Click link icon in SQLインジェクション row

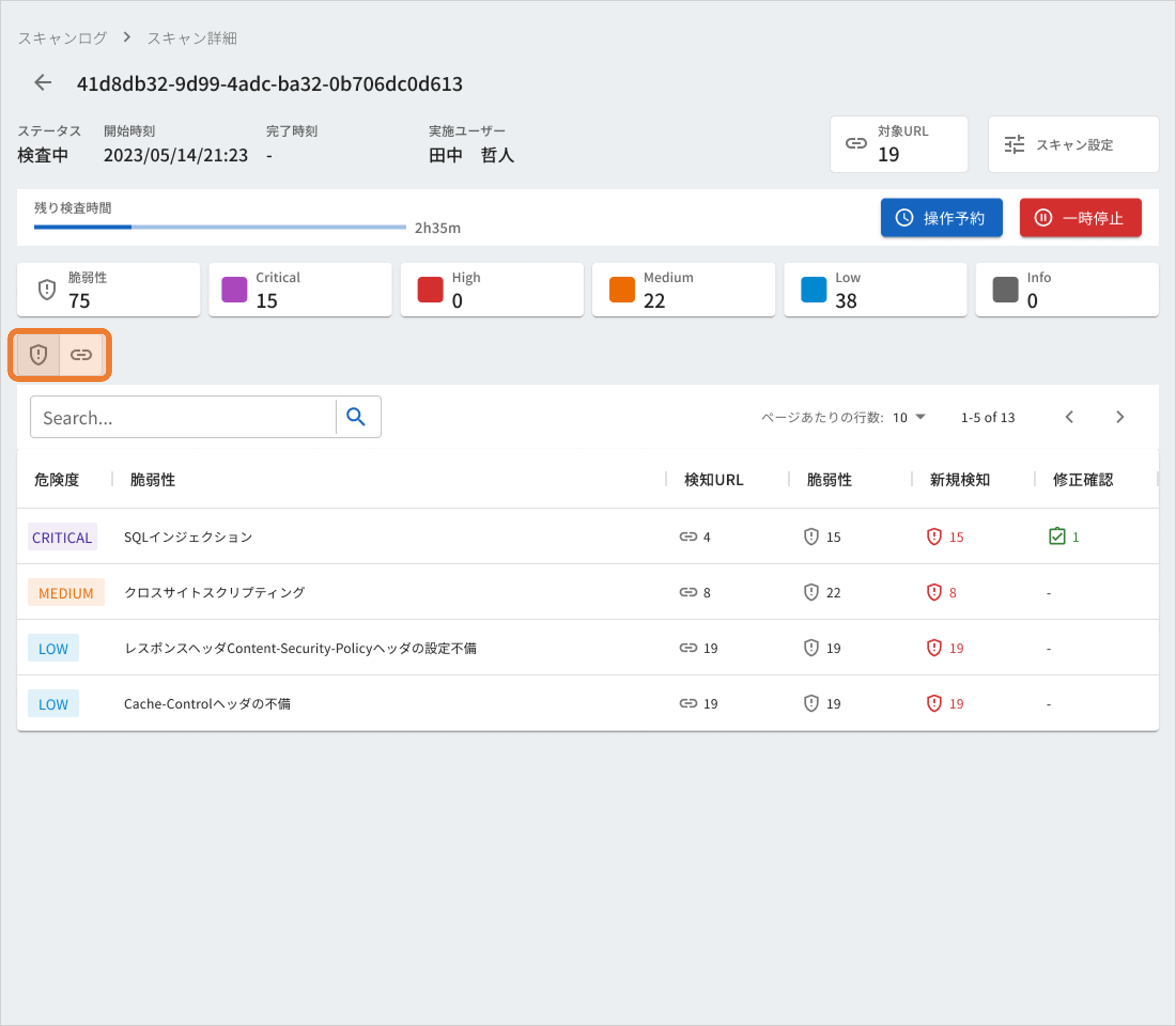point(688,536)
